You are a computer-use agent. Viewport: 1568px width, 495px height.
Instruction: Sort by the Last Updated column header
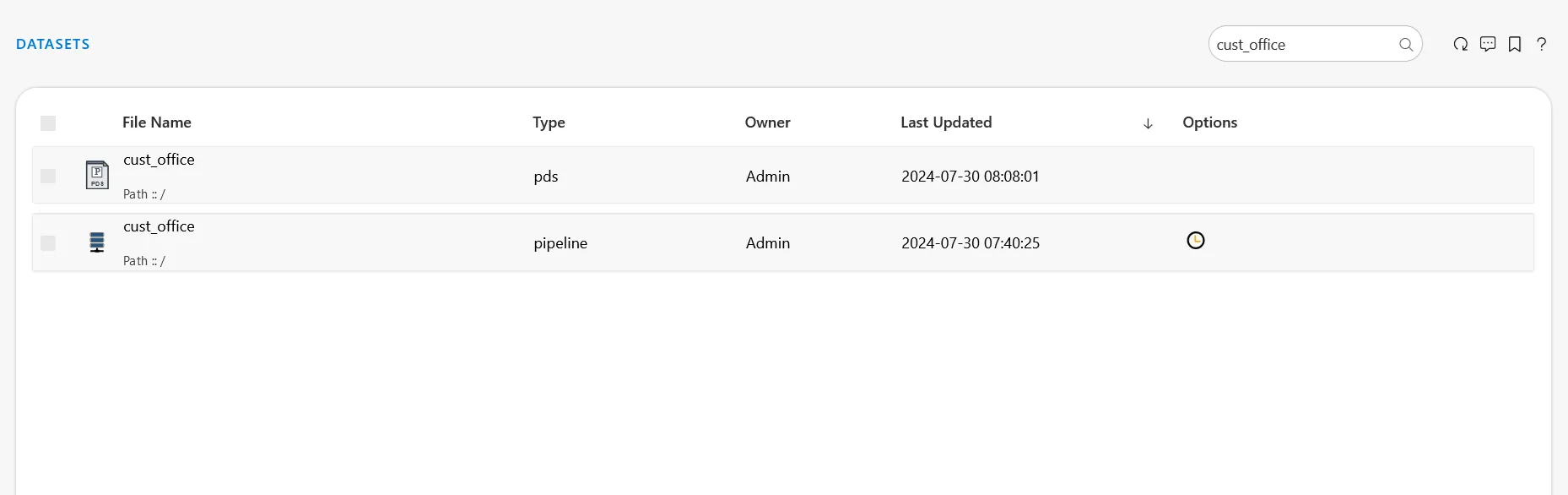click(x=946, y=122)
